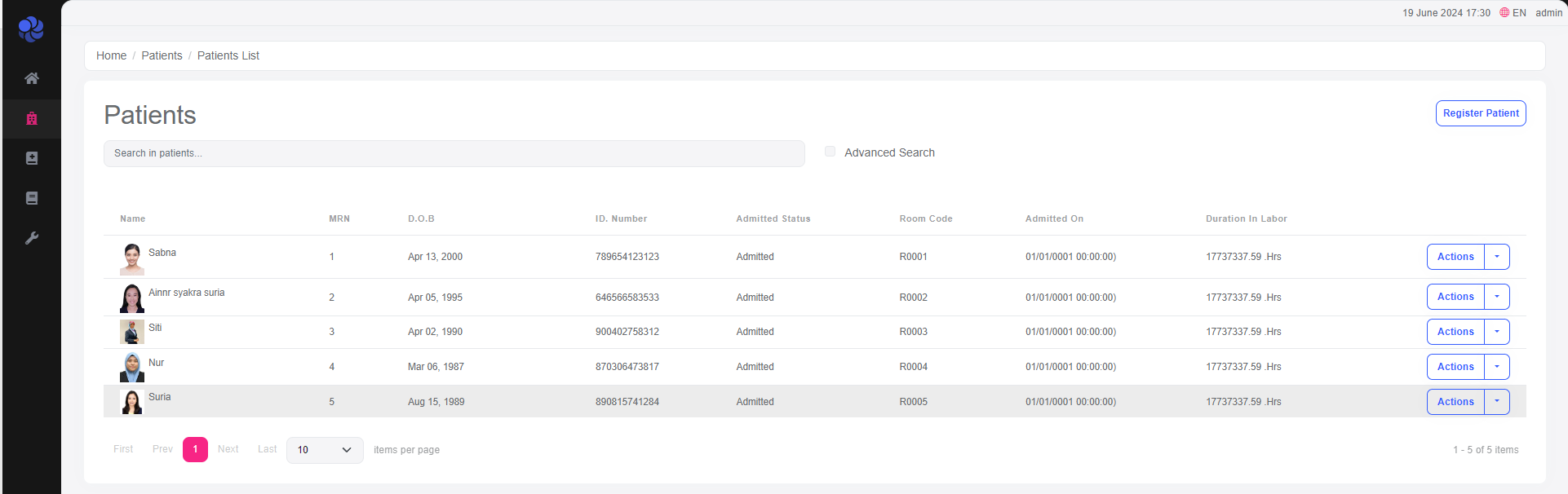Select page 1 in pagination

[x=195, y=449]
